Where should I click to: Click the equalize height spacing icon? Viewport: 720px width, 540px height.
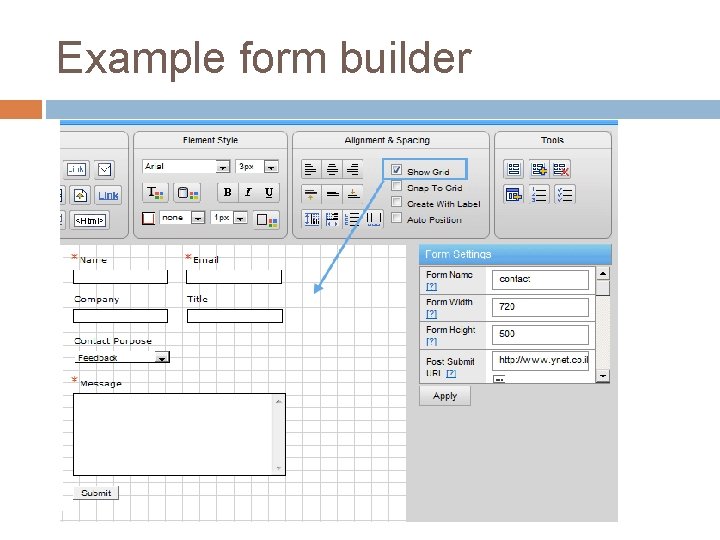click(x=311, y=219)
